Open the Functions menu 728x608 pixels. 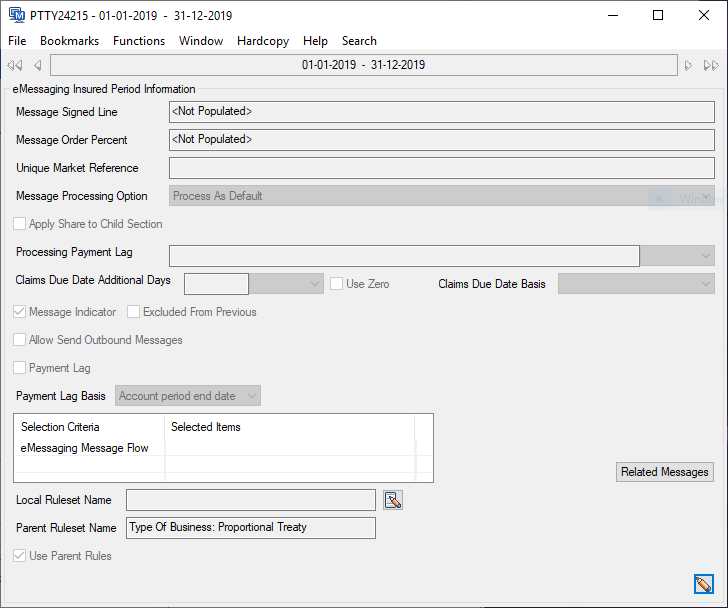[x=139, y=41]
